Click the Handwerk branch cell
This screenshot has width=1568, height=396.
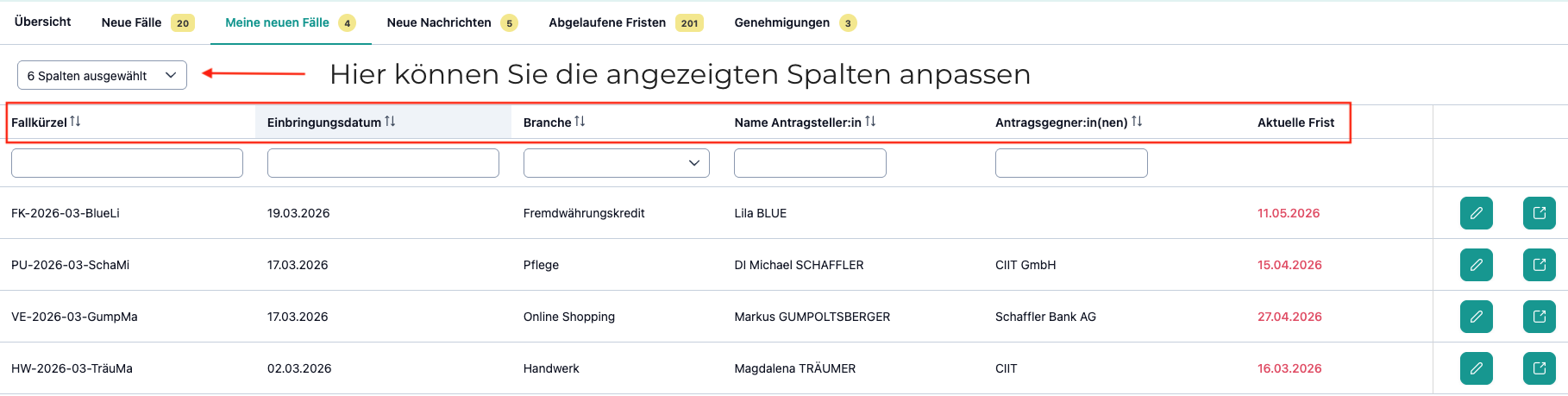551,368
